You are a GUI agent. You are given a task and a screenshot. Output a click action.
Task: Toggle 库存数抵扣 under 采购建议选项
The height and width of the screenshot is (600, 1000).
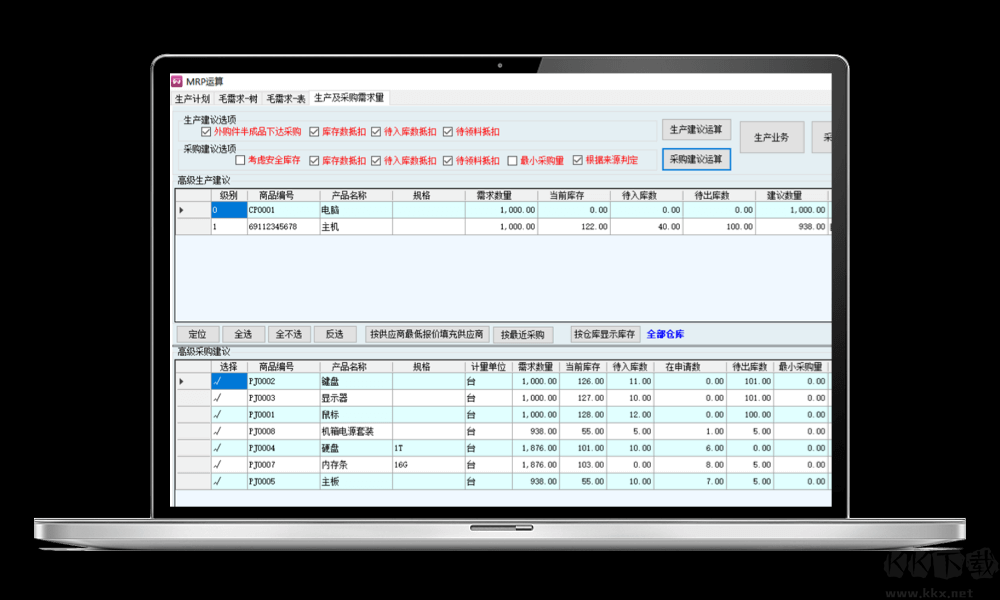pos(314,161)
